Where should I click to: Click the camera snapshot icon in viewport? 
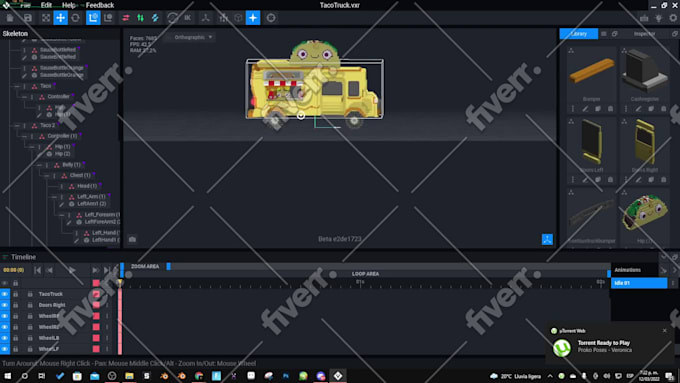coord(132,239)
